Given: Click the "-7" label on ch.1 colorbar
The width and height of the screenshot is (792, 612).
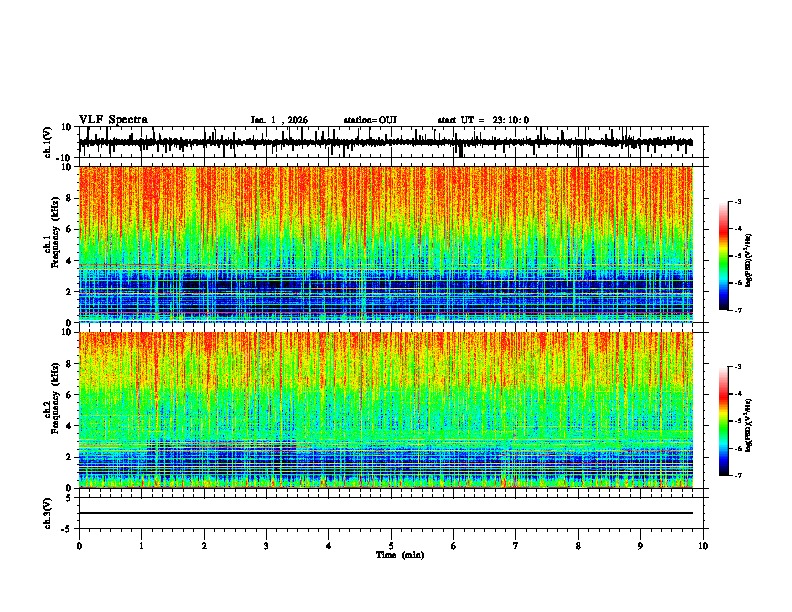Looking at the screenshot, I should coord(738,310).
